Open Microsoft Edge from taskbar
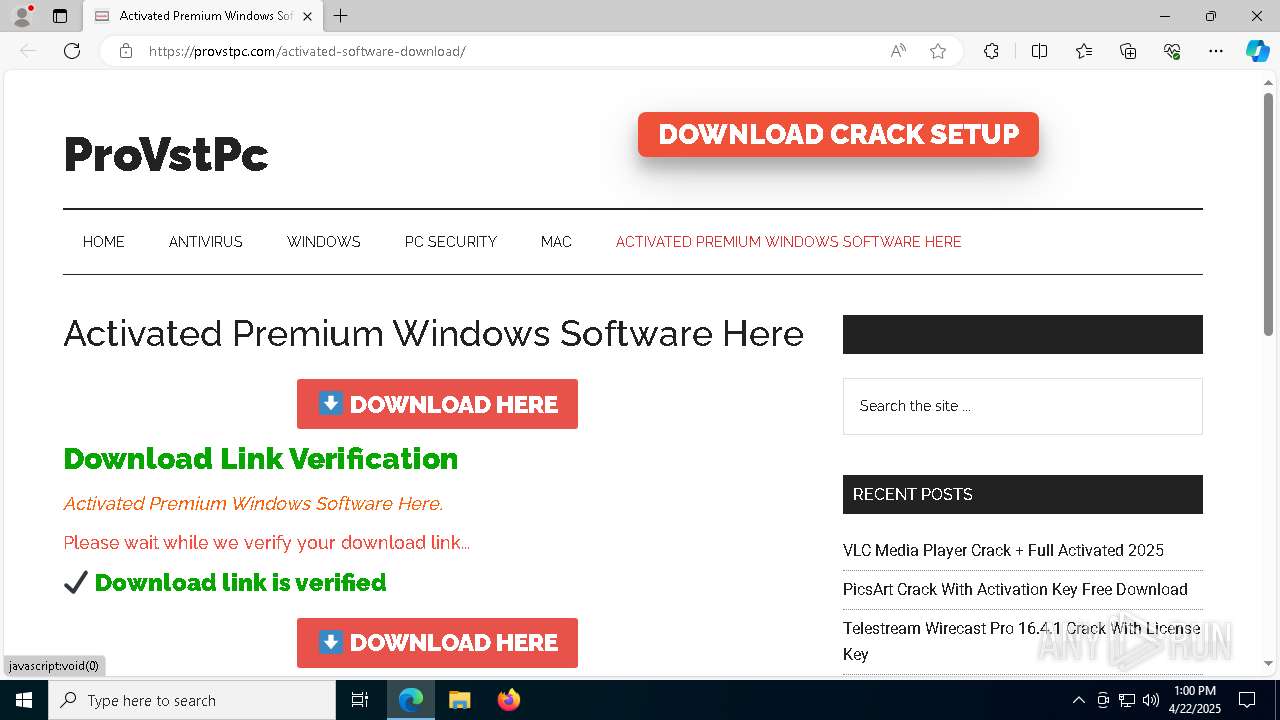Image resolution: width=1280 pixels, height=720 pixels. coord(411,700)
